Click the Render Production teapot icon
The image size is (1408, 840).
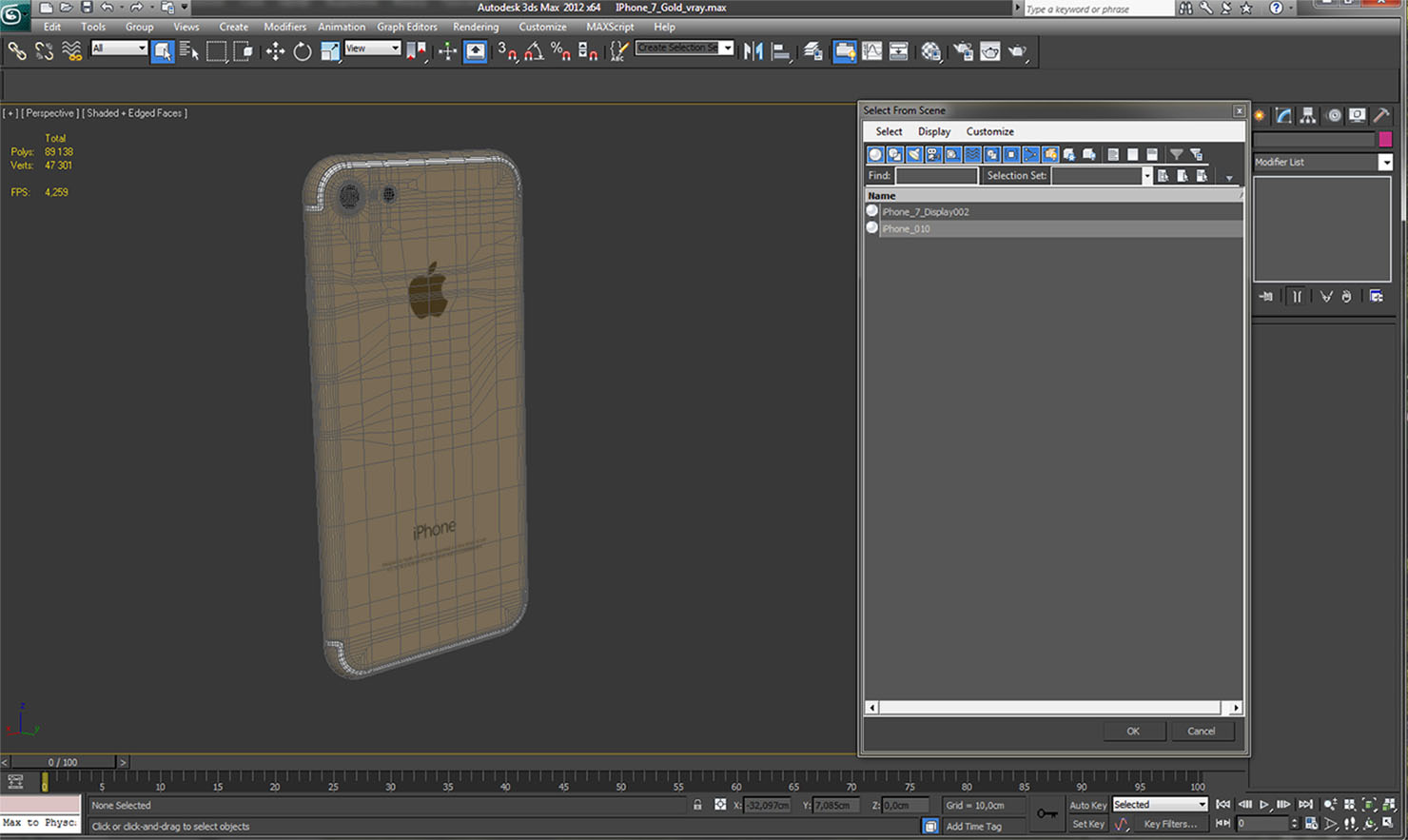pos(1017,51)
